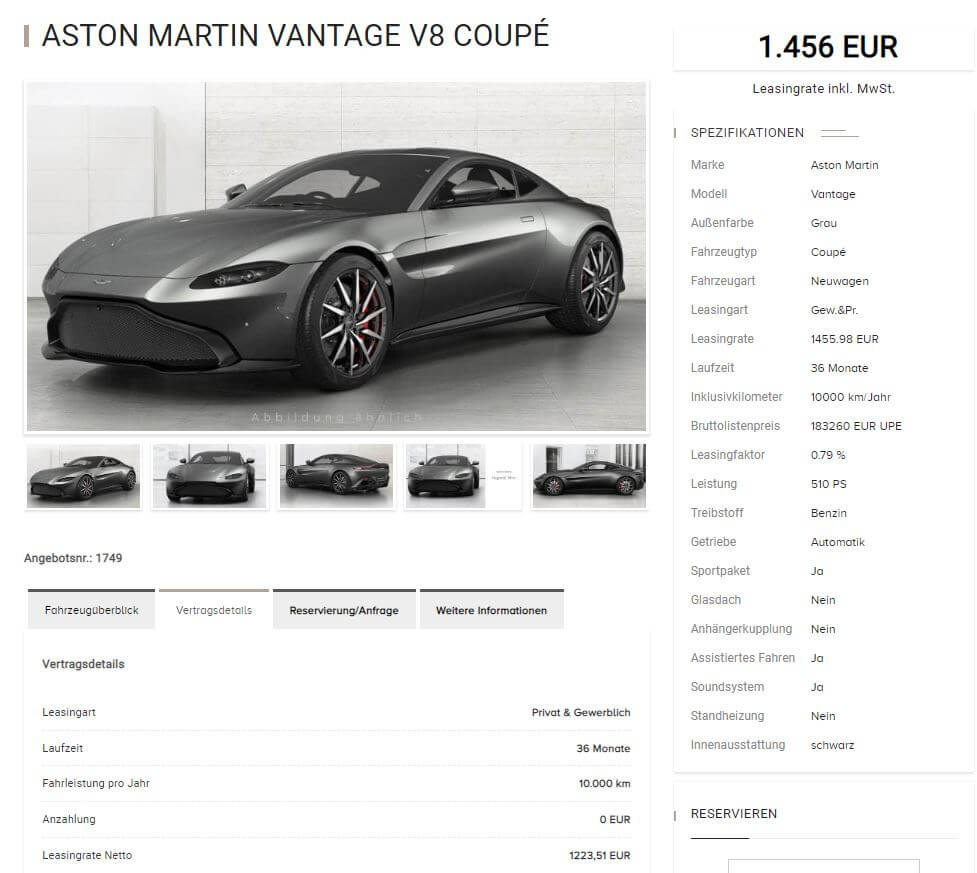This screenshot has height=873, width=977.
Task: Select the Weitere Informationen tab
Action: pyautogui.click(x=492, y=609)
